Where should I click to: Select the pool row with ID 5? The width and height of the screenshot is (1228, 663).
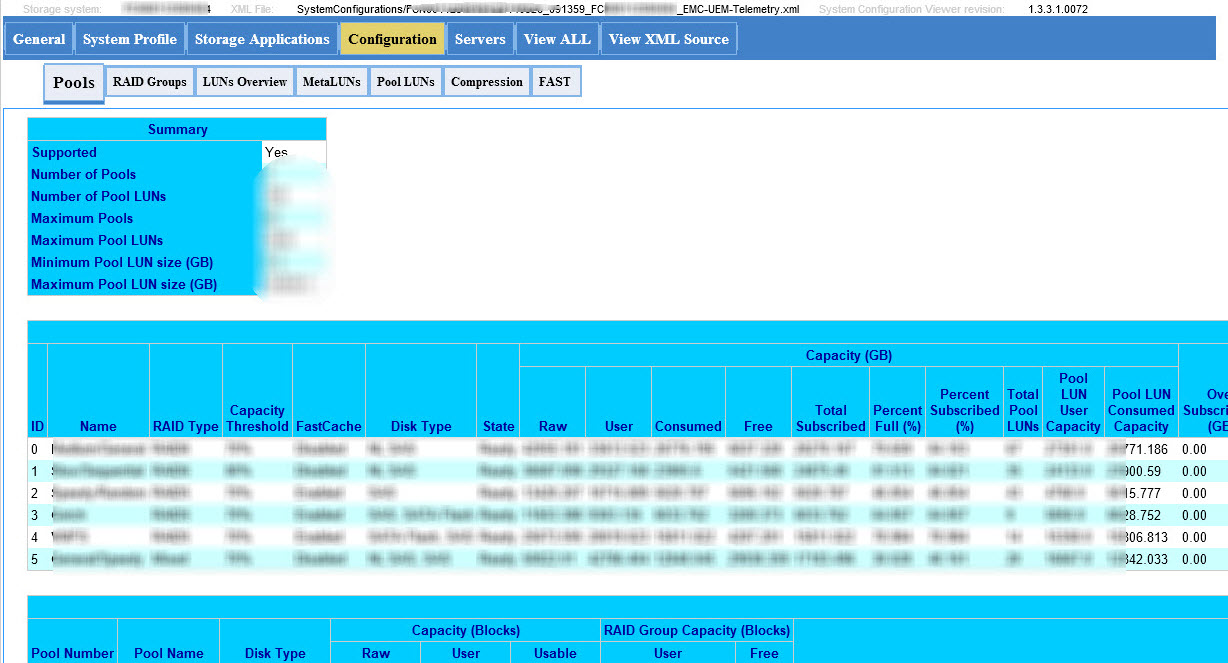coord(300,559)
